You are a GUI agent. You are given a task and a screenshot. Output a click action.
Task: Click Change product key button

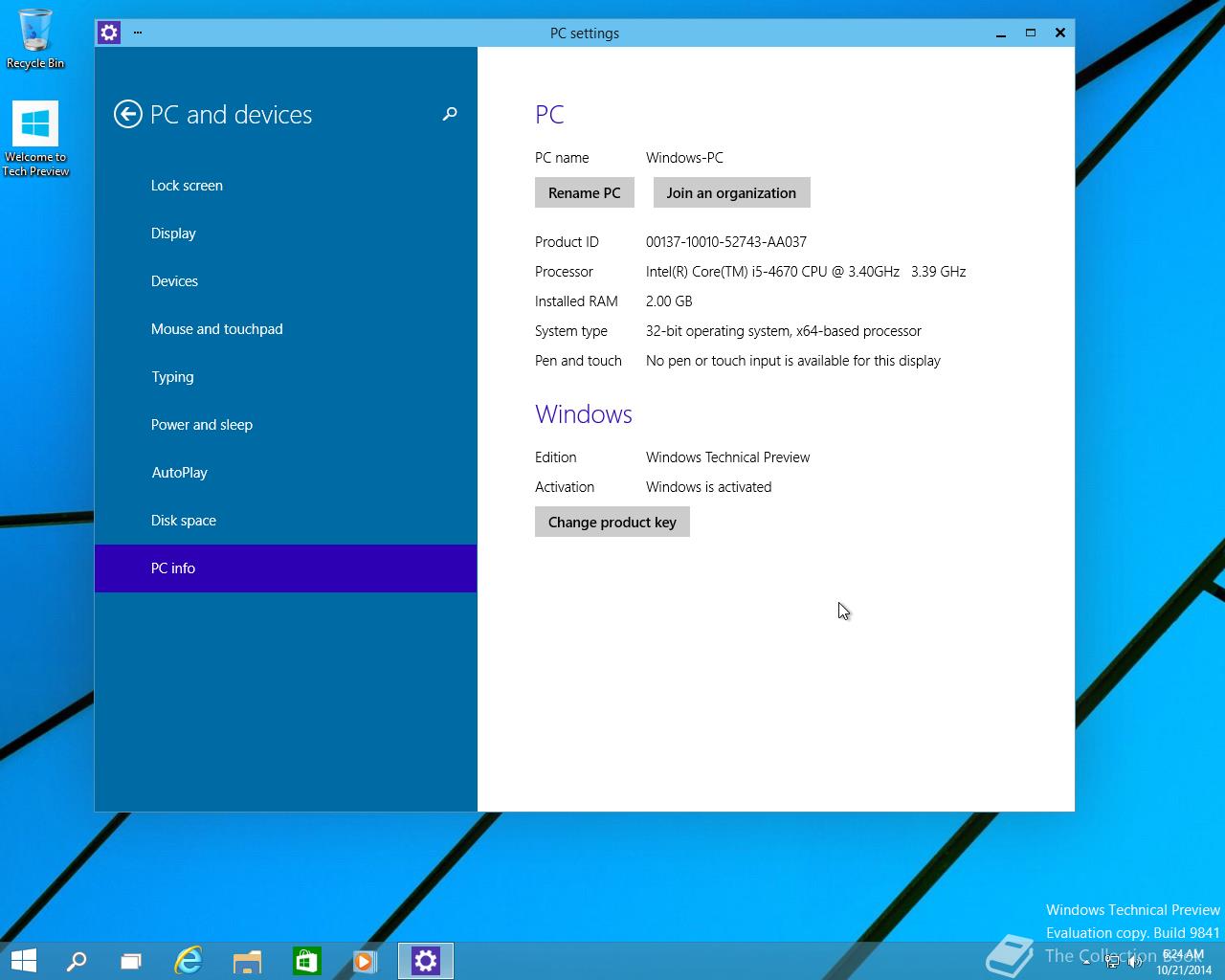tap(612, 522)
